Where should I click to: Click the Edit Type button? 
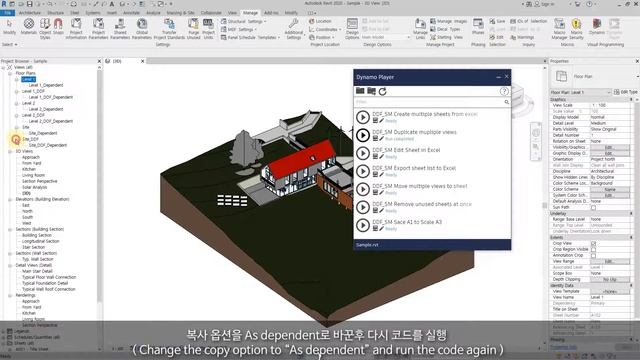pyautogui.click(x=625, y=92)
